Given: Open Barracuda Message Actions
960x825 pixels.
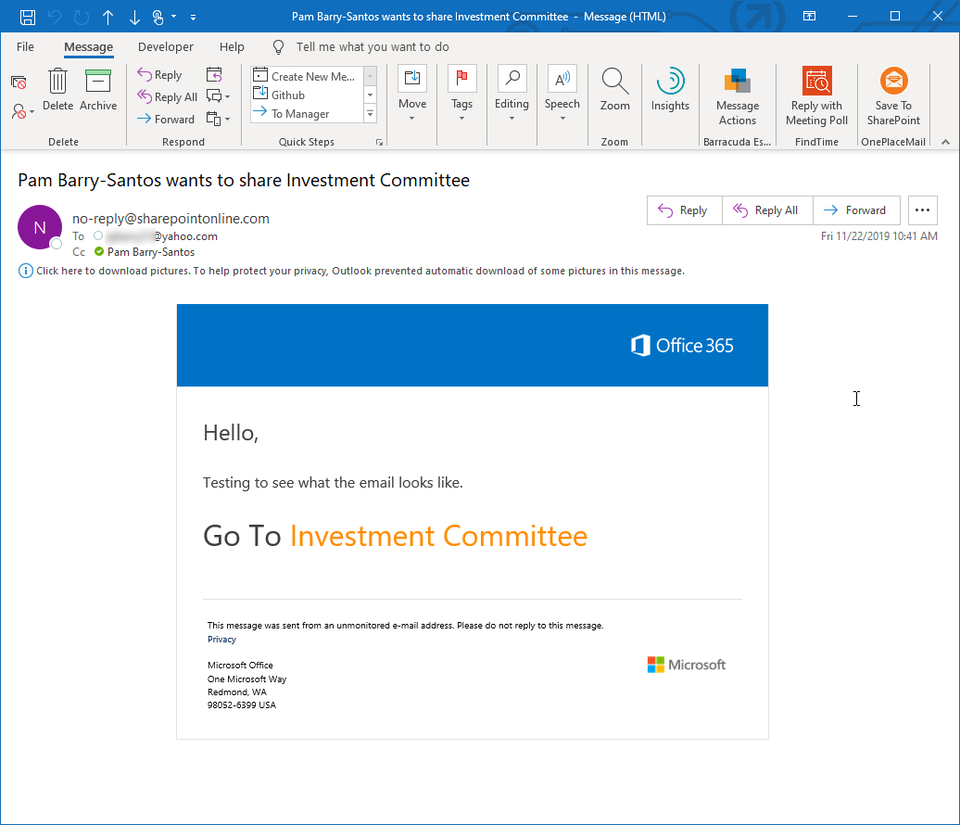Looking at the screenshot, I should 737,97.
